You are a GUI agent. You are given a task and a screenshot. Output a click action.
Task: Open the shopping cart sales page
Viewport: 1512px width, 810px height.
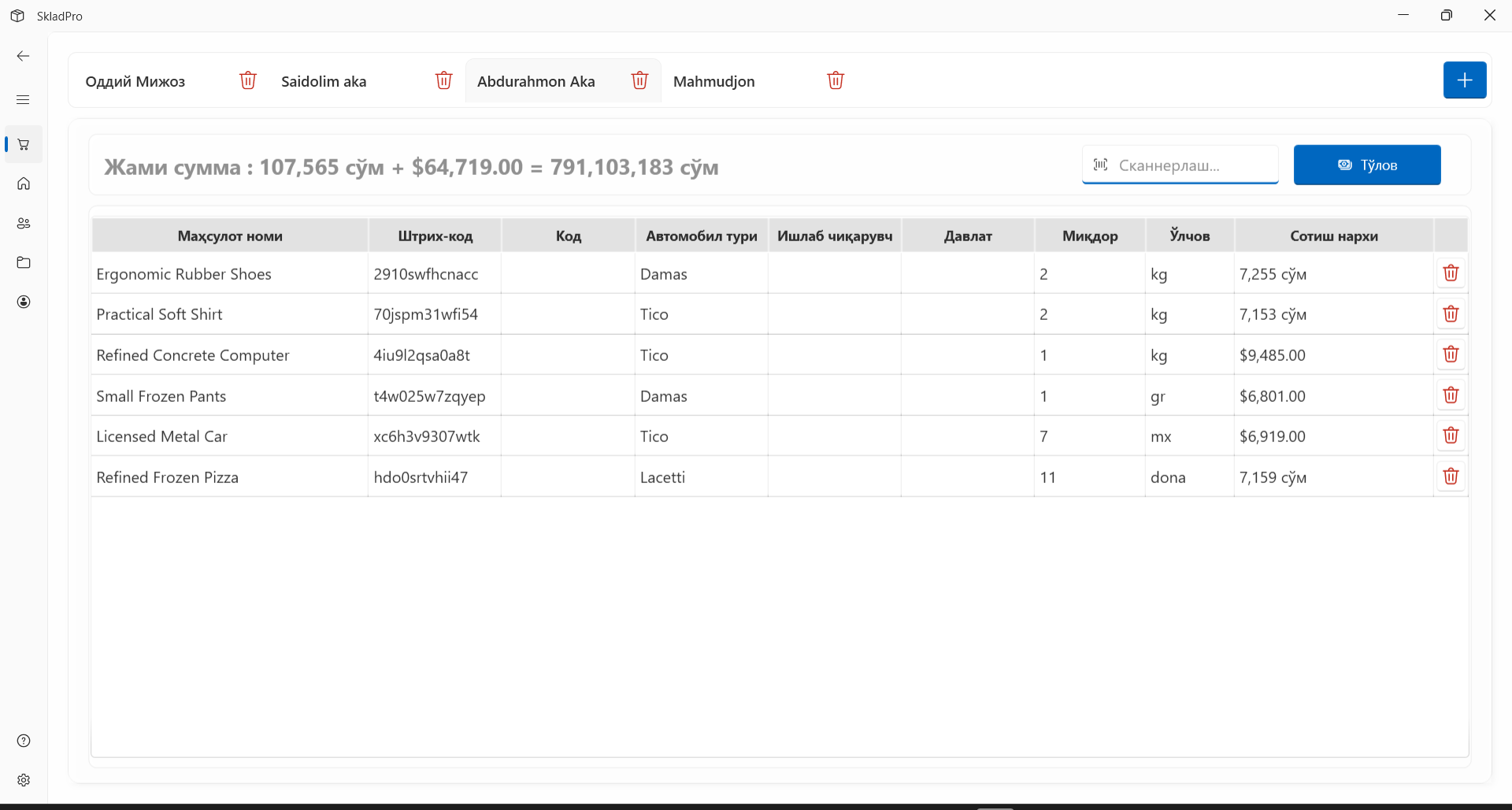click(24, 145)
